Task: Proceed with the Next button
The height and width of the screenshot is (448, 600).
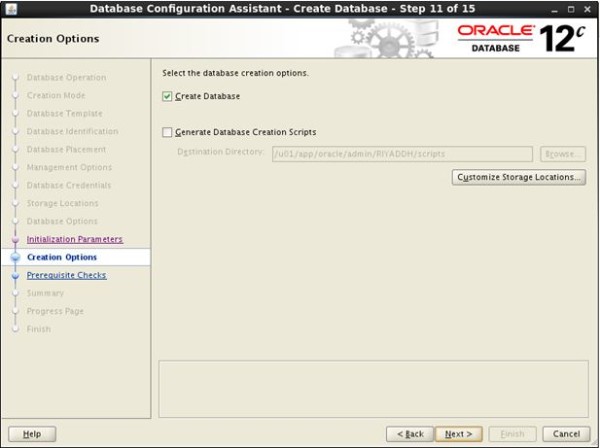Action: pos(458,434)
